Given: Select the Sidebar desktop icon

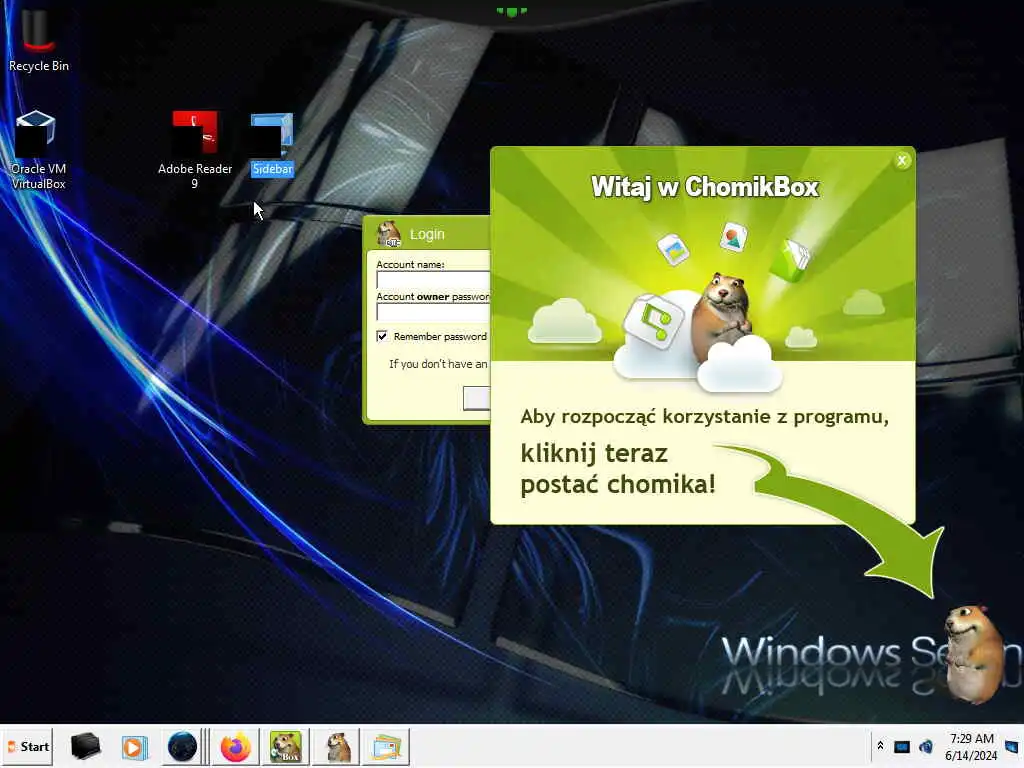Looking at the screenshot, I should (x=272, y=144).
